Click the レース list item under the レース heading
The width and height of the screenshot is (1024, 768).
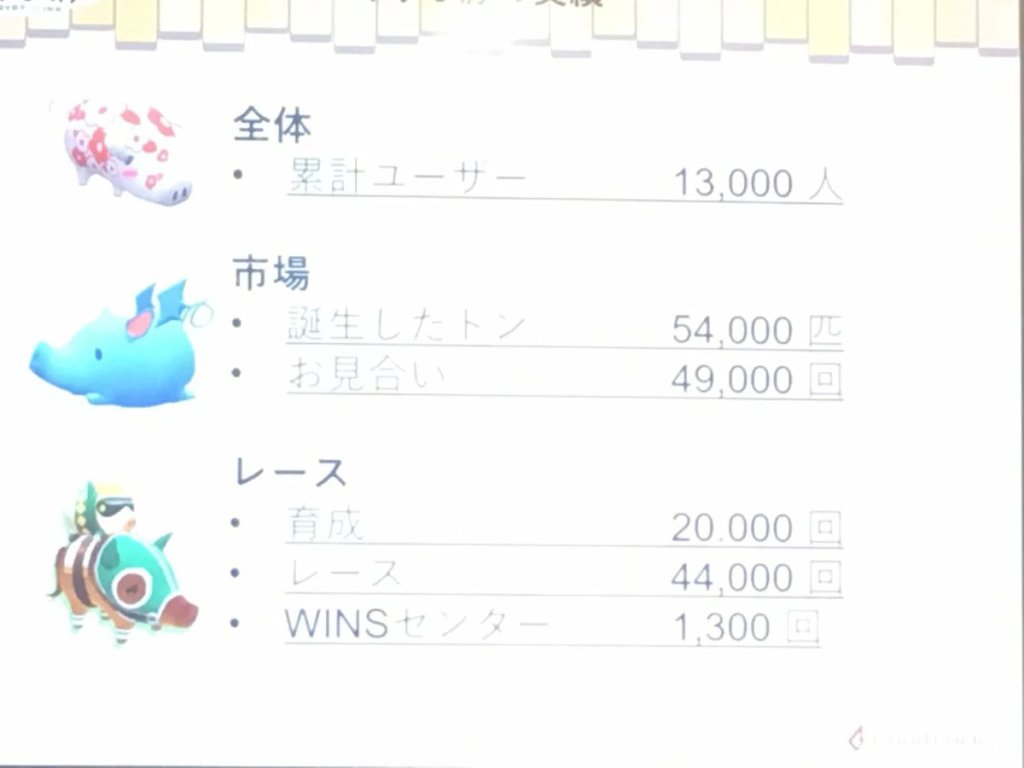click(344, 574)
